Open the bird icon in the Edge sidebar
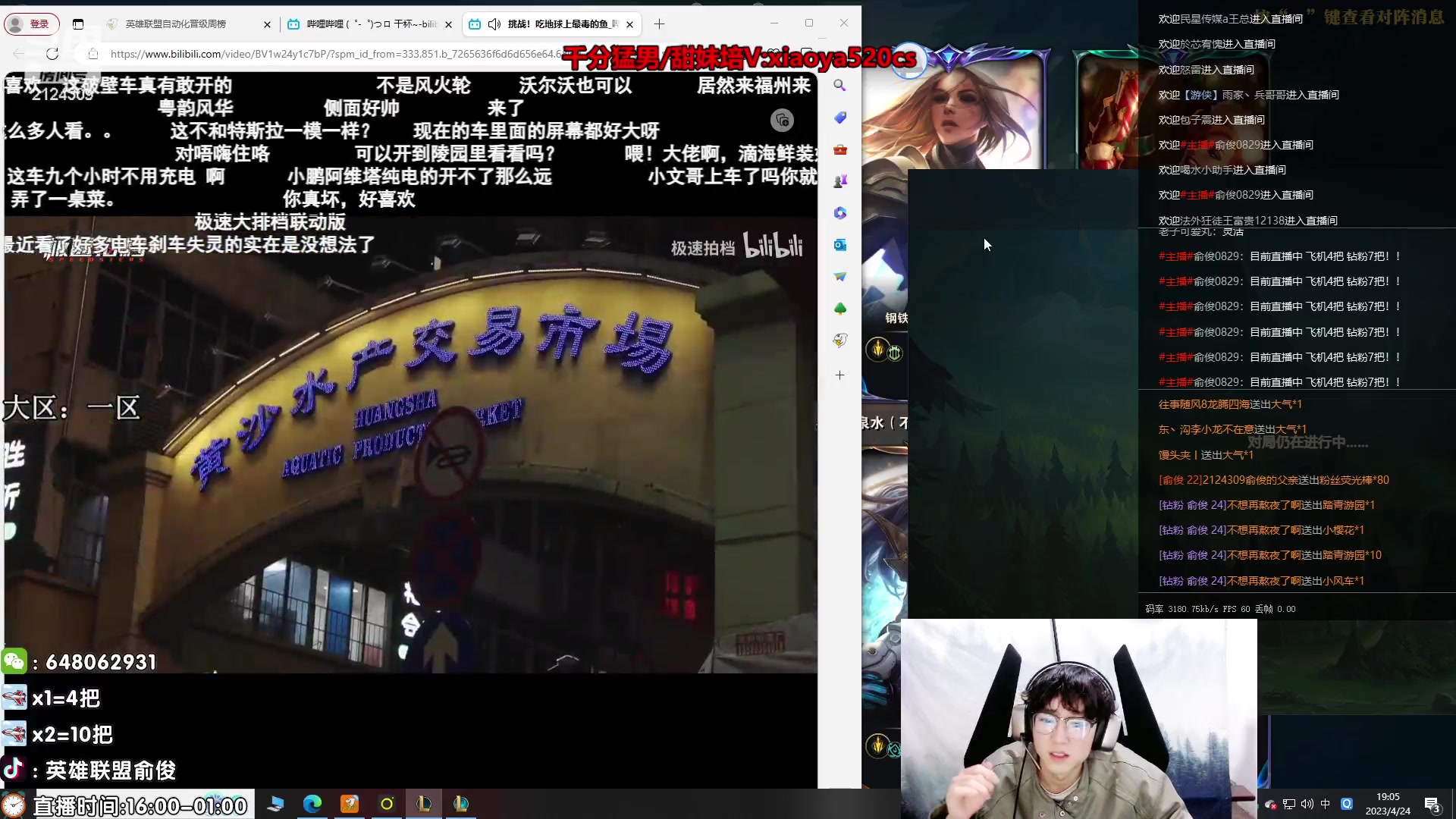 click(839, 340)
